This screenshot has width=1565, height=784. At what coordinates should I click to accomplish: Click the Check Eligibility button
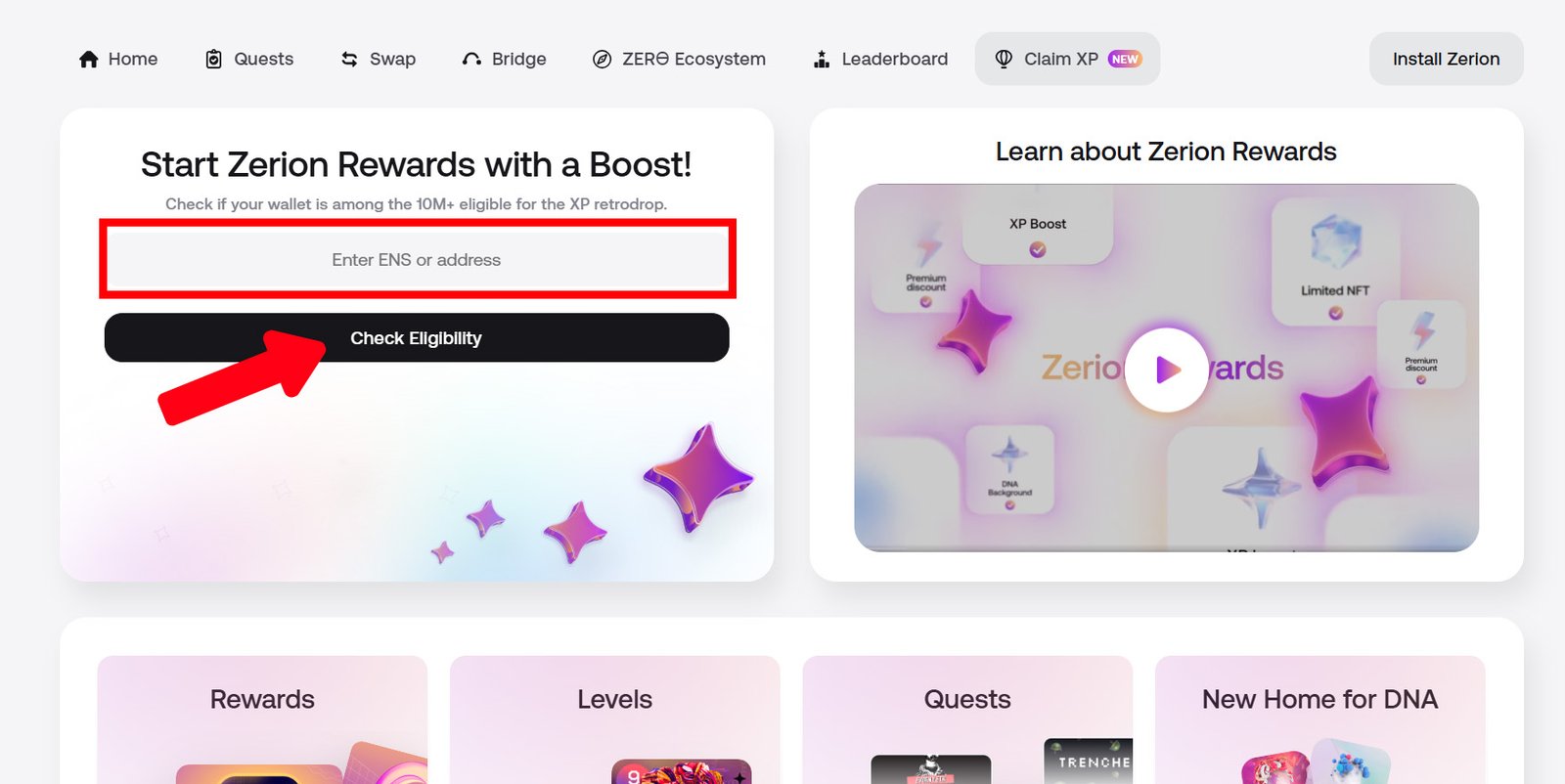(417, 338)
